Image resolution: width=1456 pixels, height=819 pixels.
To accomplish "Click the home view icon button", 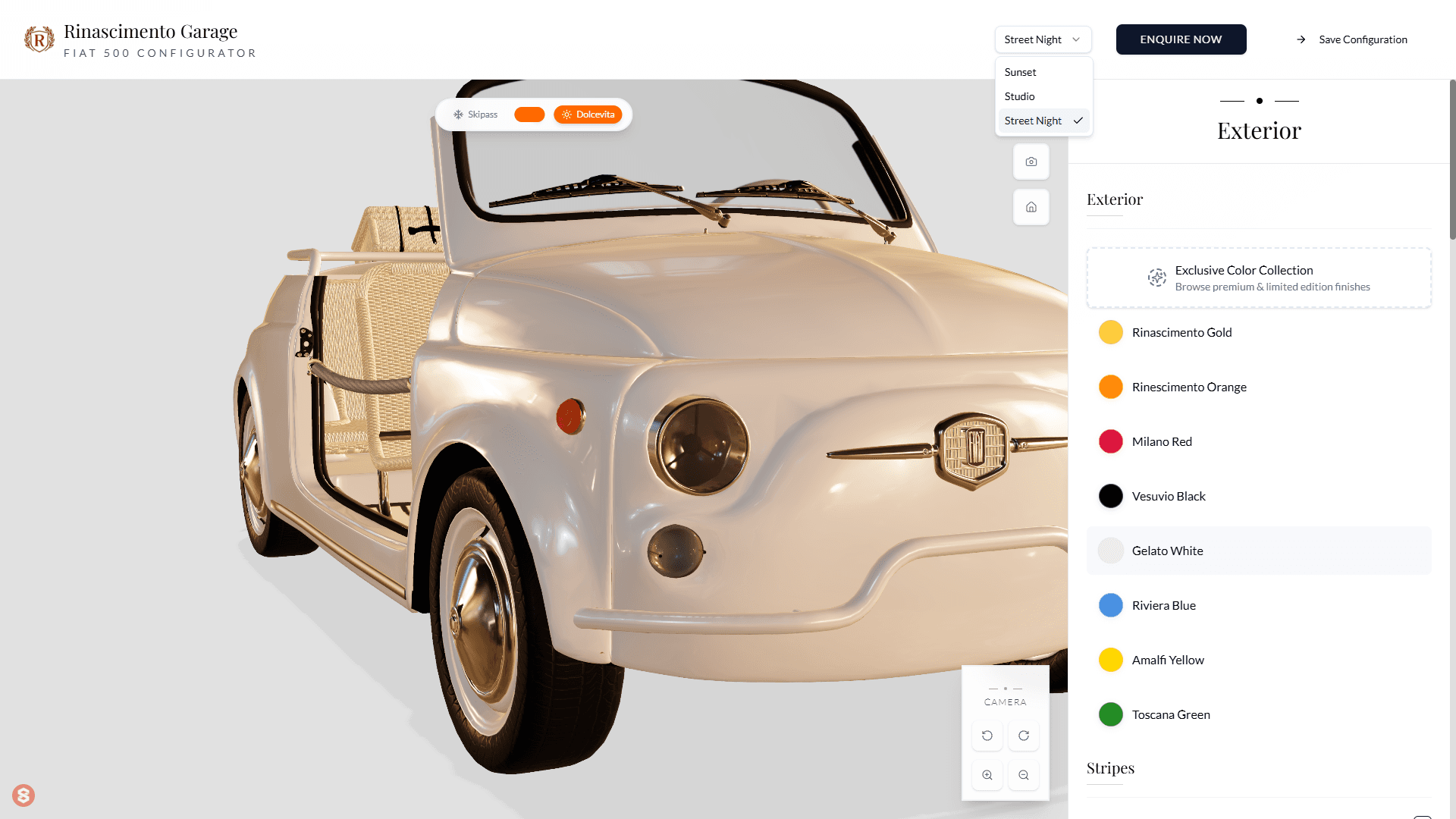I will (1031, 207).
